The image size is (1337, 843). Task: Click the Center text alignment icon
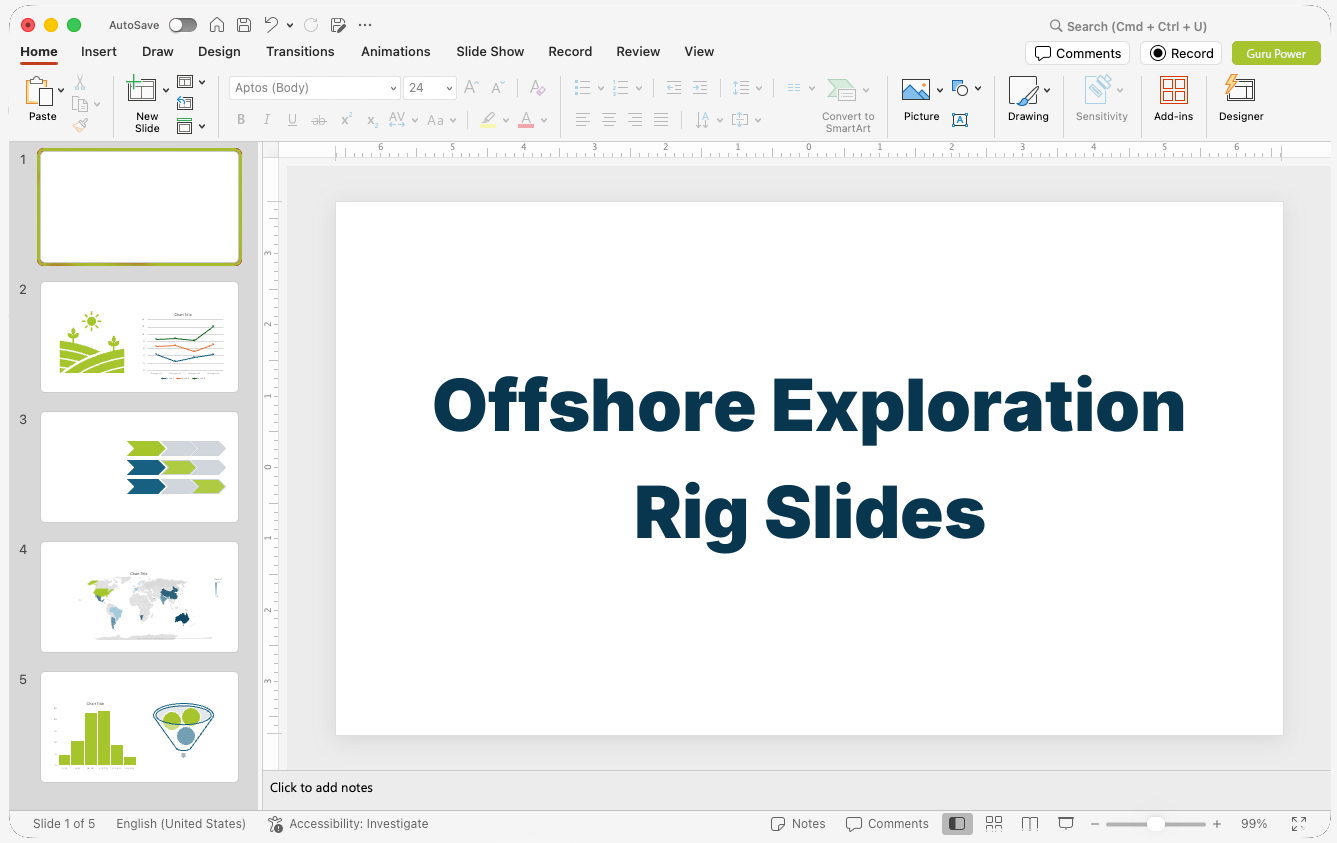click(x=608, y=120)
